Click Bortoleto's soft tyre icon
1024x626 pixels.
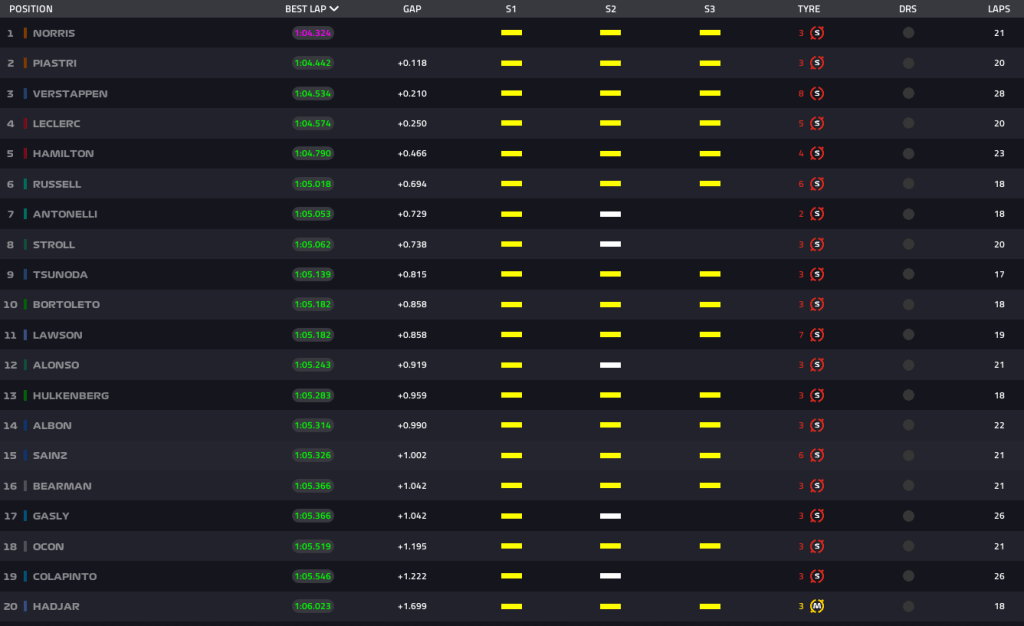(x=817, y=304)
